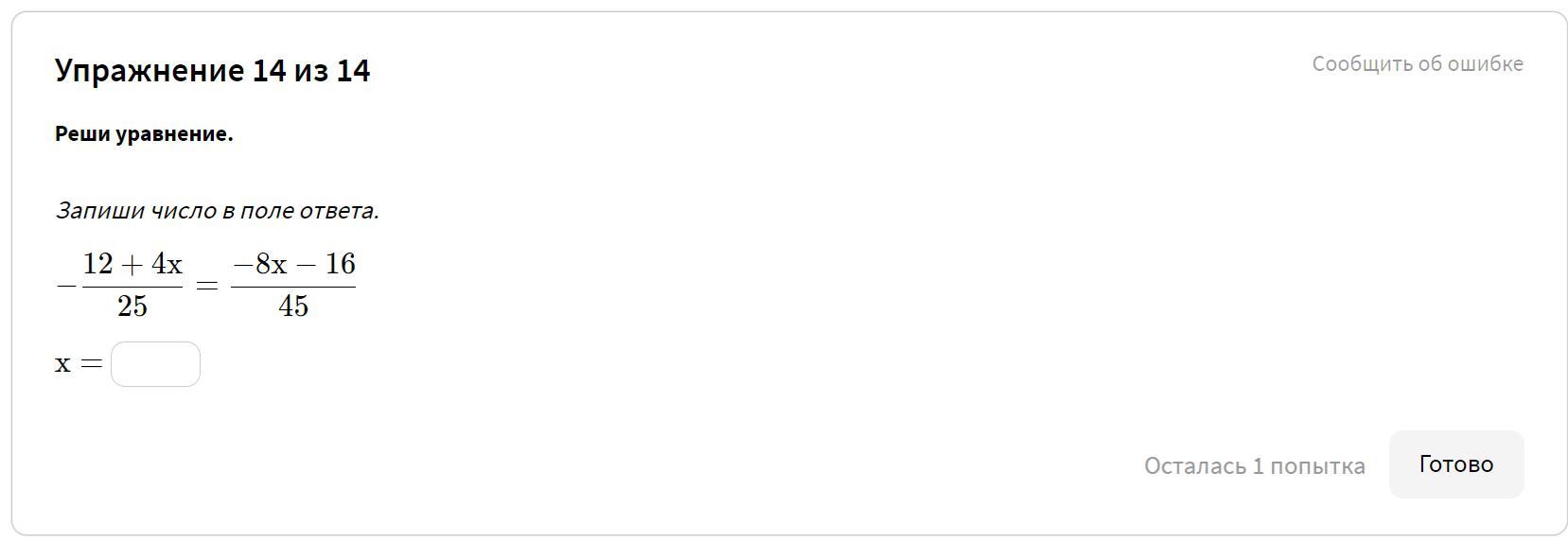Click the numerator "12 + 4x"
The height and width of the screenshot is (542, 1568).
coord(132,264)
